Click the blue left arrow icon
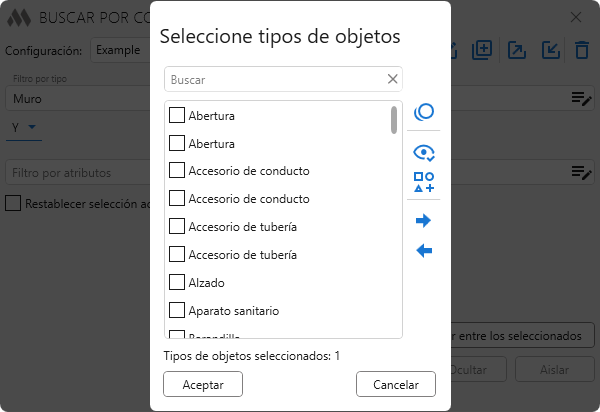600x412 pixels. point(424,251)
